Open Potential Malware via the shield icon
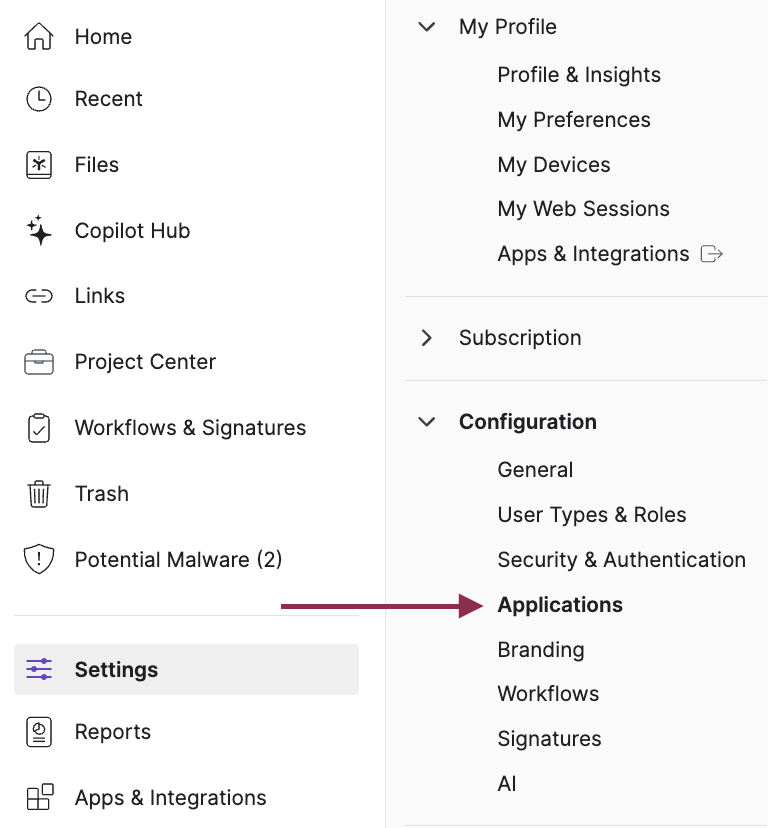The width and height of the screenshot is (768, 828). click(x=38, y=559)
